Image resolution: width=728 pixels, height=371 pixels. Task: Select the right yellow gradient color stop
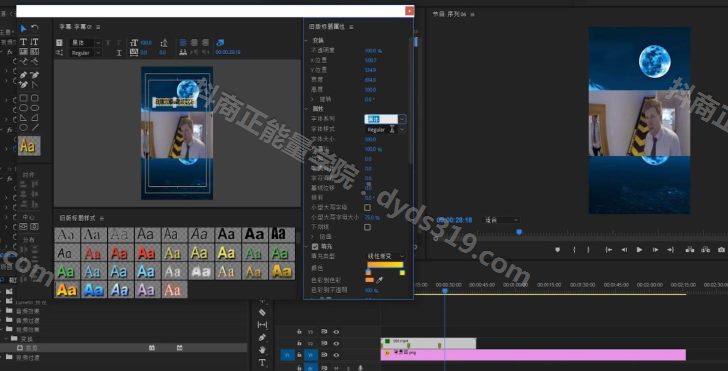coord(402,273)
